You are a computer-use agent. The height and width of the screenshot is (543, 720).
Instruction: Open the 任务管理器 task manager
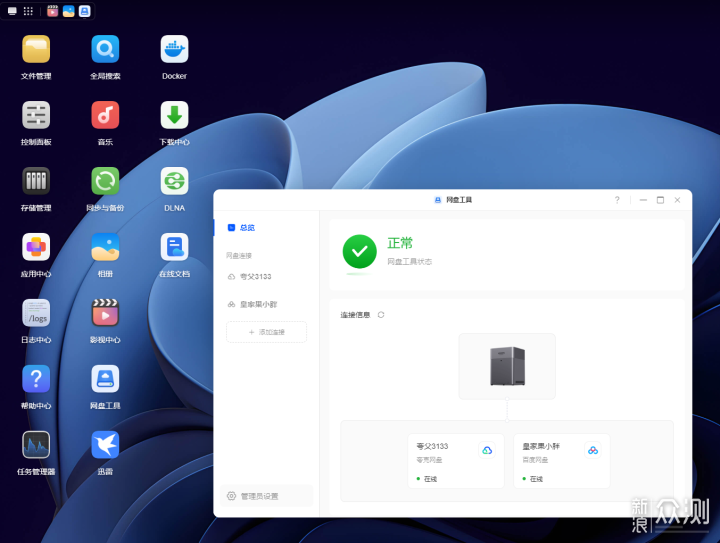click(x=36, y=445)
